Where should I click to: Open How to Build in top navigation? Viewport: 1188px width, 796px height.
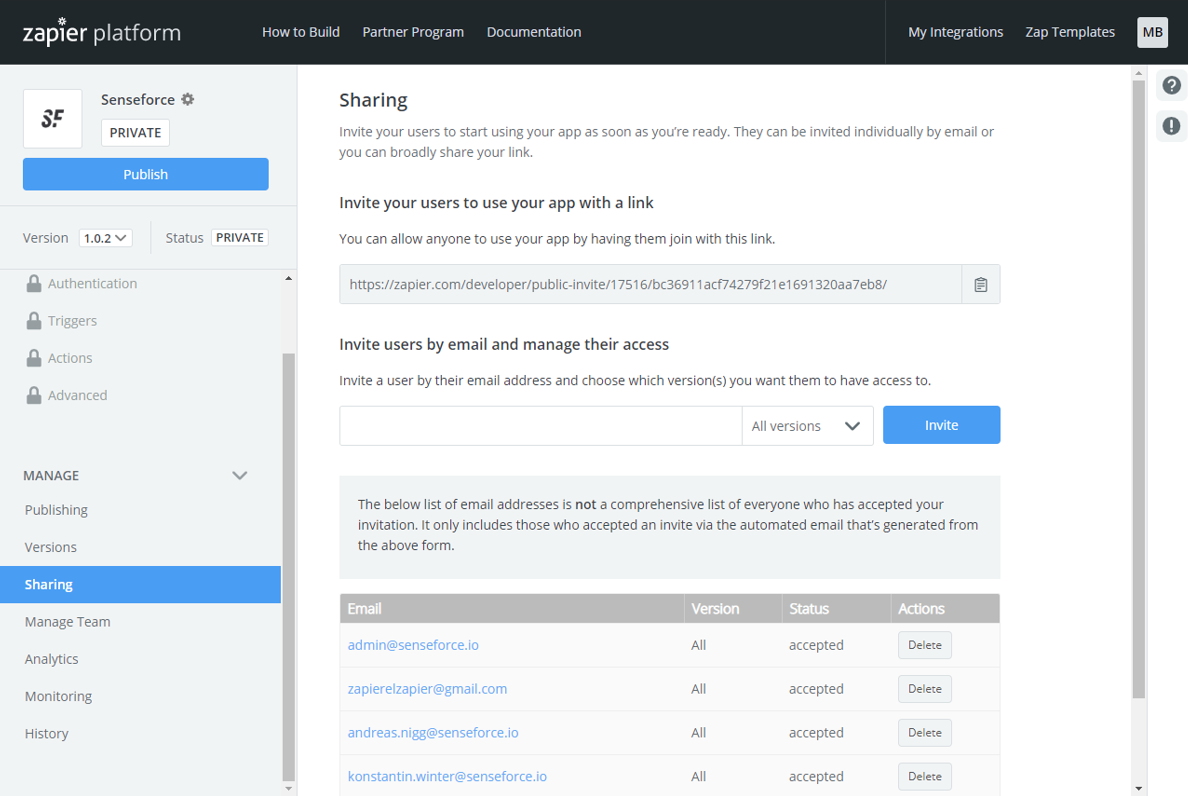301,32
